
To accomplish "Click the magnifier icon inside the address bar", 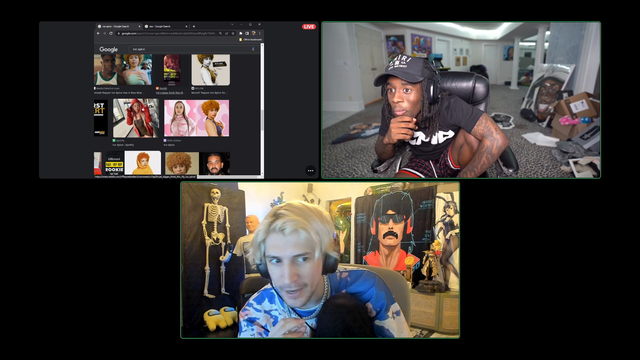I will (x=220, y=33).
